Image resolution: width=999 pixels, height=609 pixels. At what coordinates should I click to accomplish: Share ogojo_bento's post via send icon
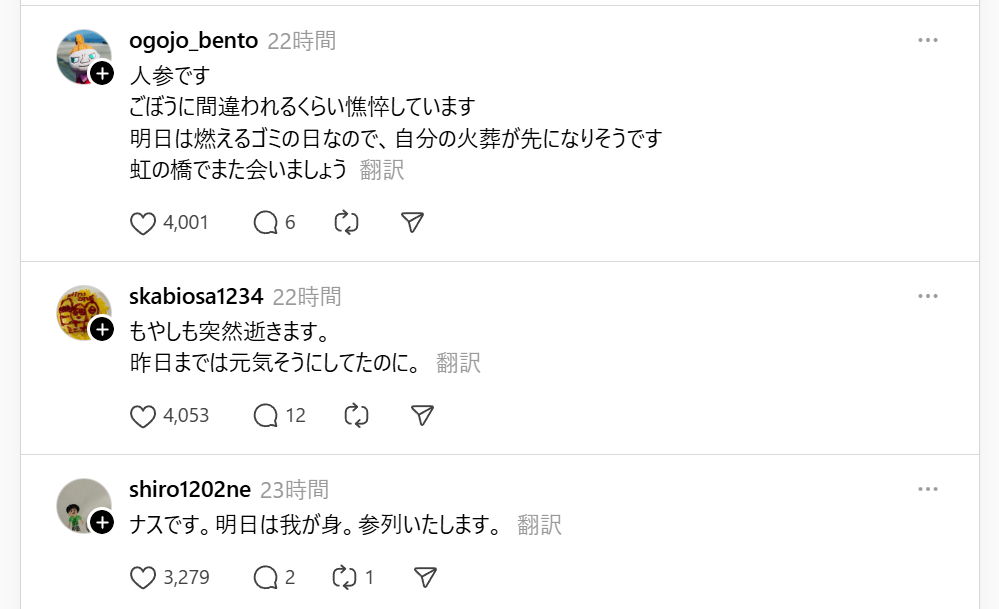tap(412, 223)
